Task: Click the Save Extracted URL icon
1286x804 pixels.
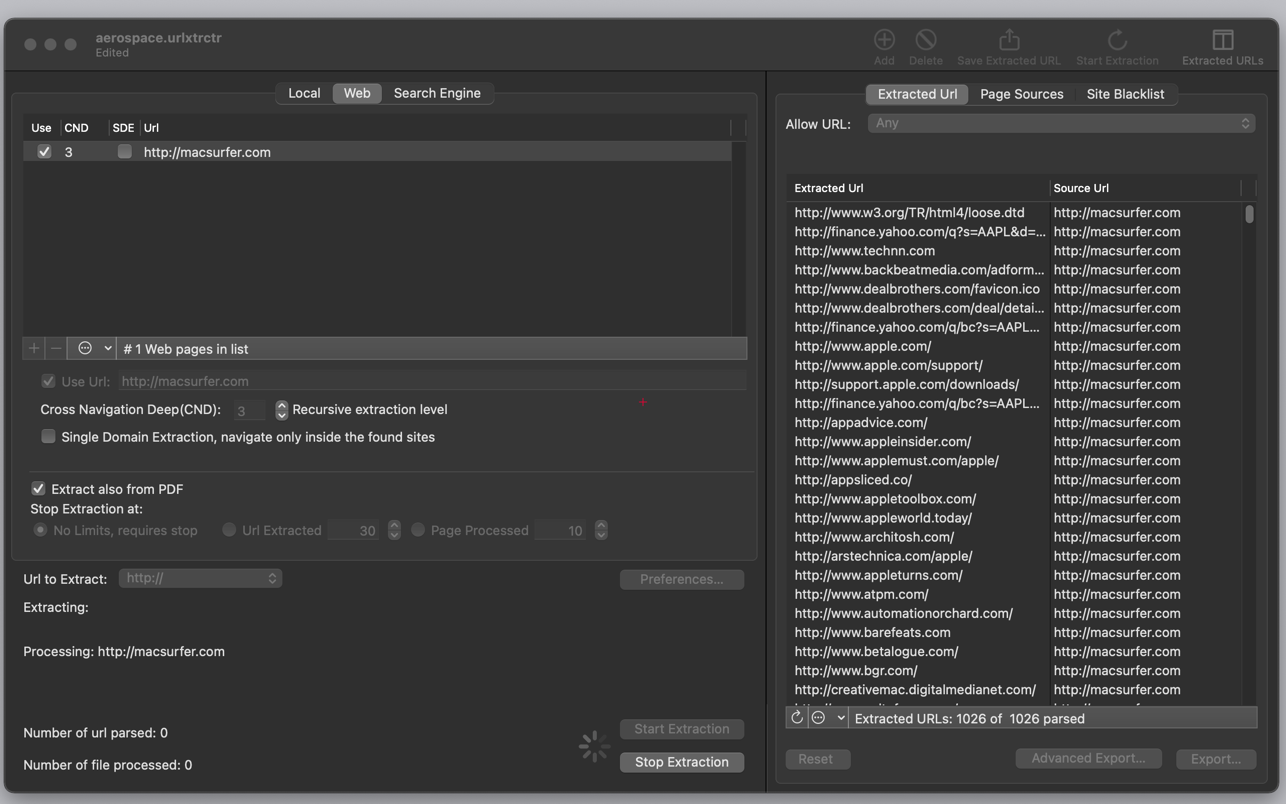Action: click(x=1009, y=40)
